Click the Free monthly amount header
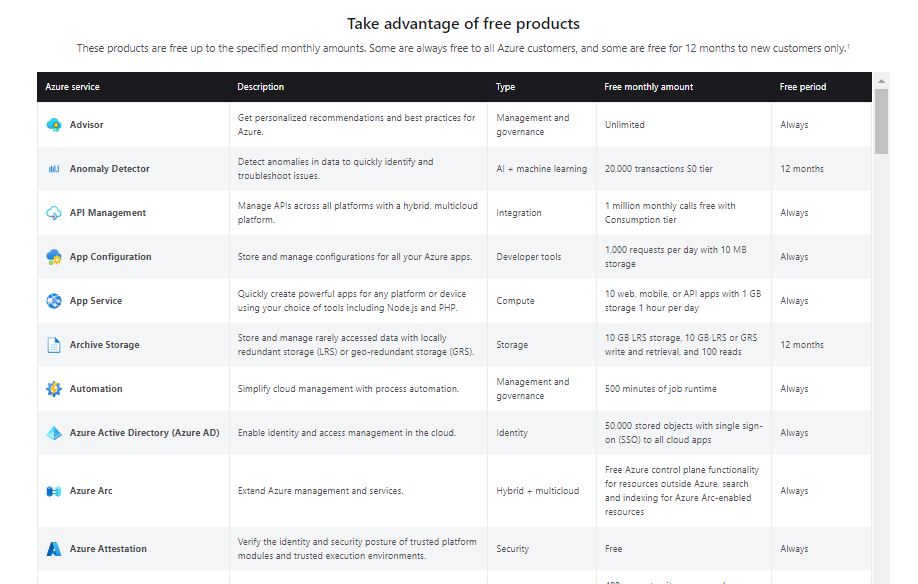 pos(648,87)
